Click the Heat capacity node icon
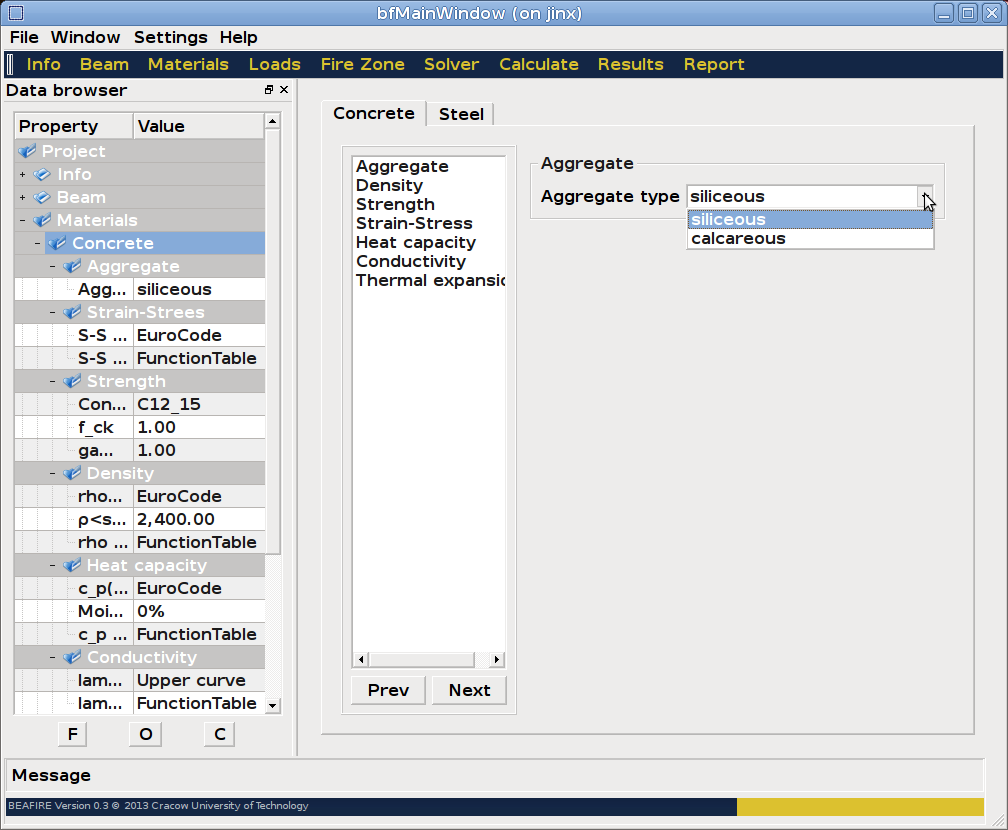Image resolution: width=1008 pixels, height=830 pixels. 72,565
